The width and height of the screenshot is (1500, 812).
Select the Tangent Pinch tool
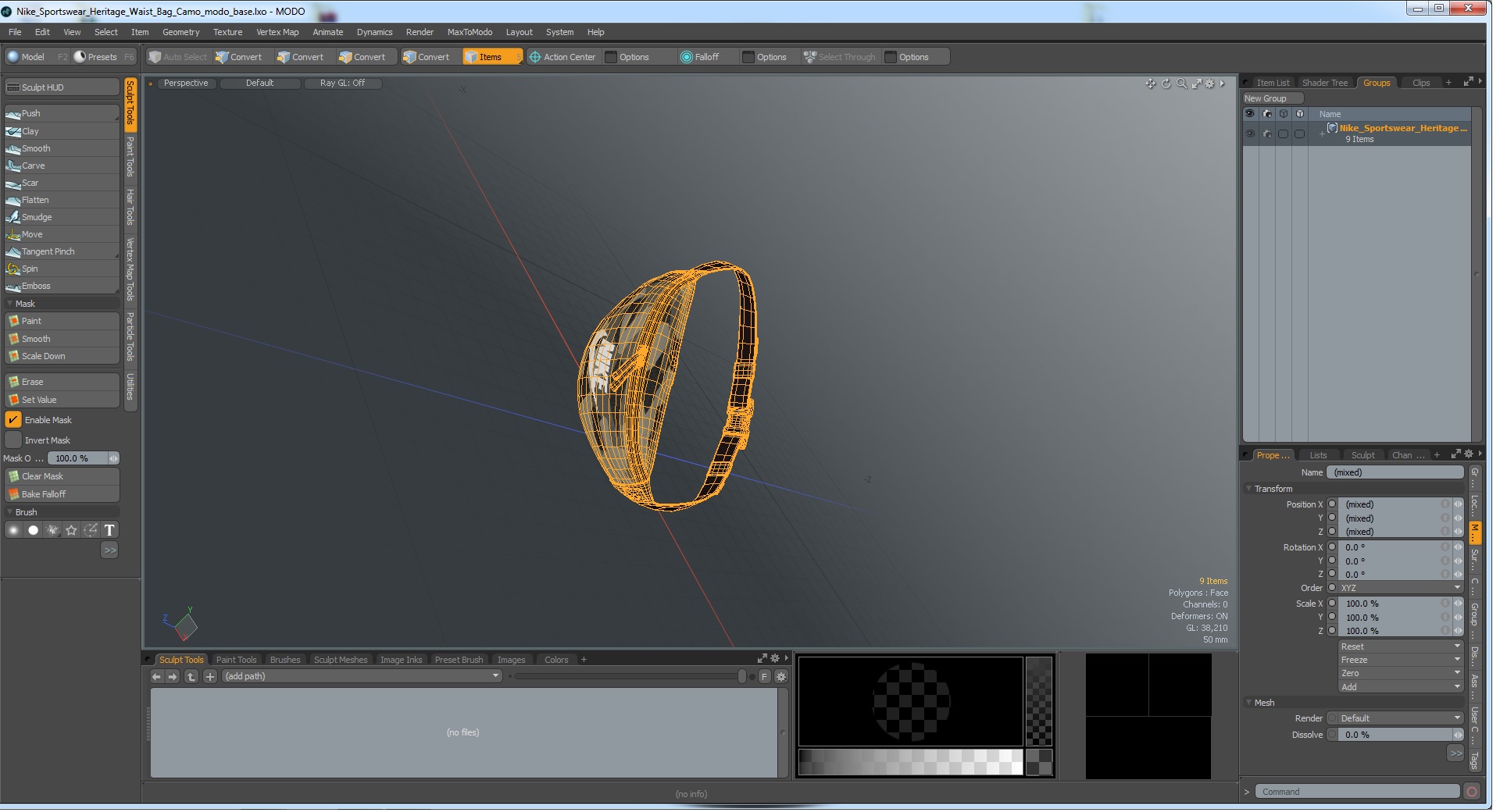[x=62, y=252]
